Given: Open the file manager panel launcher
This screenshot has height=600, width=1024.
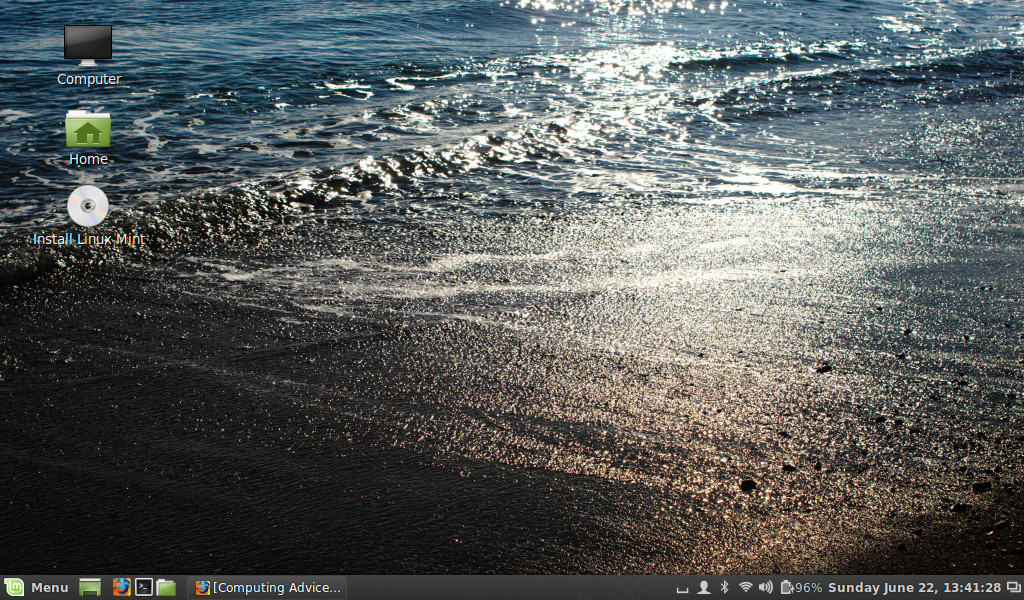Looking at the screenshot, I should (x=166, y=587).
